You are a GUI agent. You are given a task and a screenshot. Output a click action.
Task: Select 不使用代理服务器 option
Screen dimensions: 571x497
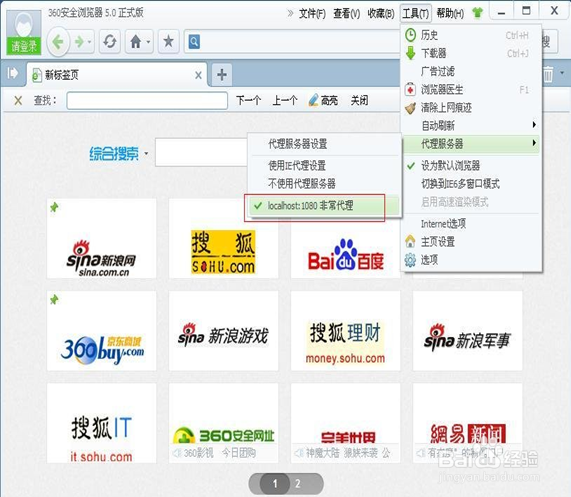[325, 184]
